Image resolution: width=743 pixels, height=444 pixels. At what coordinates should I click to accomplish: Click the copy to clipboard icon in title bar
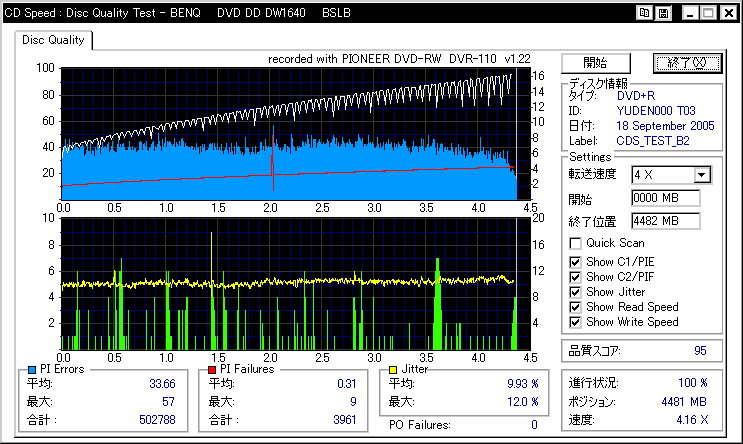coord(645,13)
